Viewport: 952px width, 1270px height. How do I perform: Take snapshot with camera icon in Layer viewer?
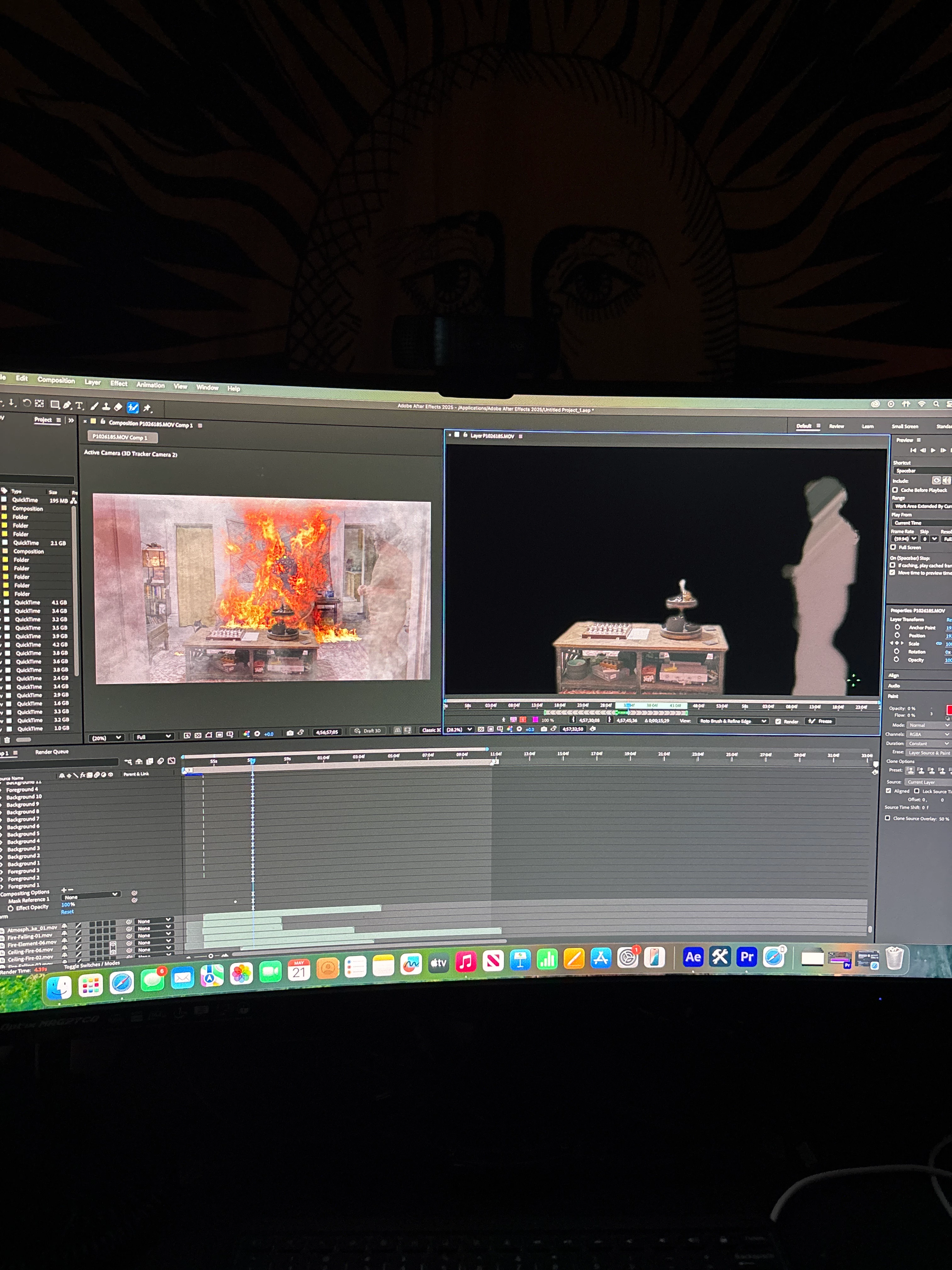coord(543,729)
